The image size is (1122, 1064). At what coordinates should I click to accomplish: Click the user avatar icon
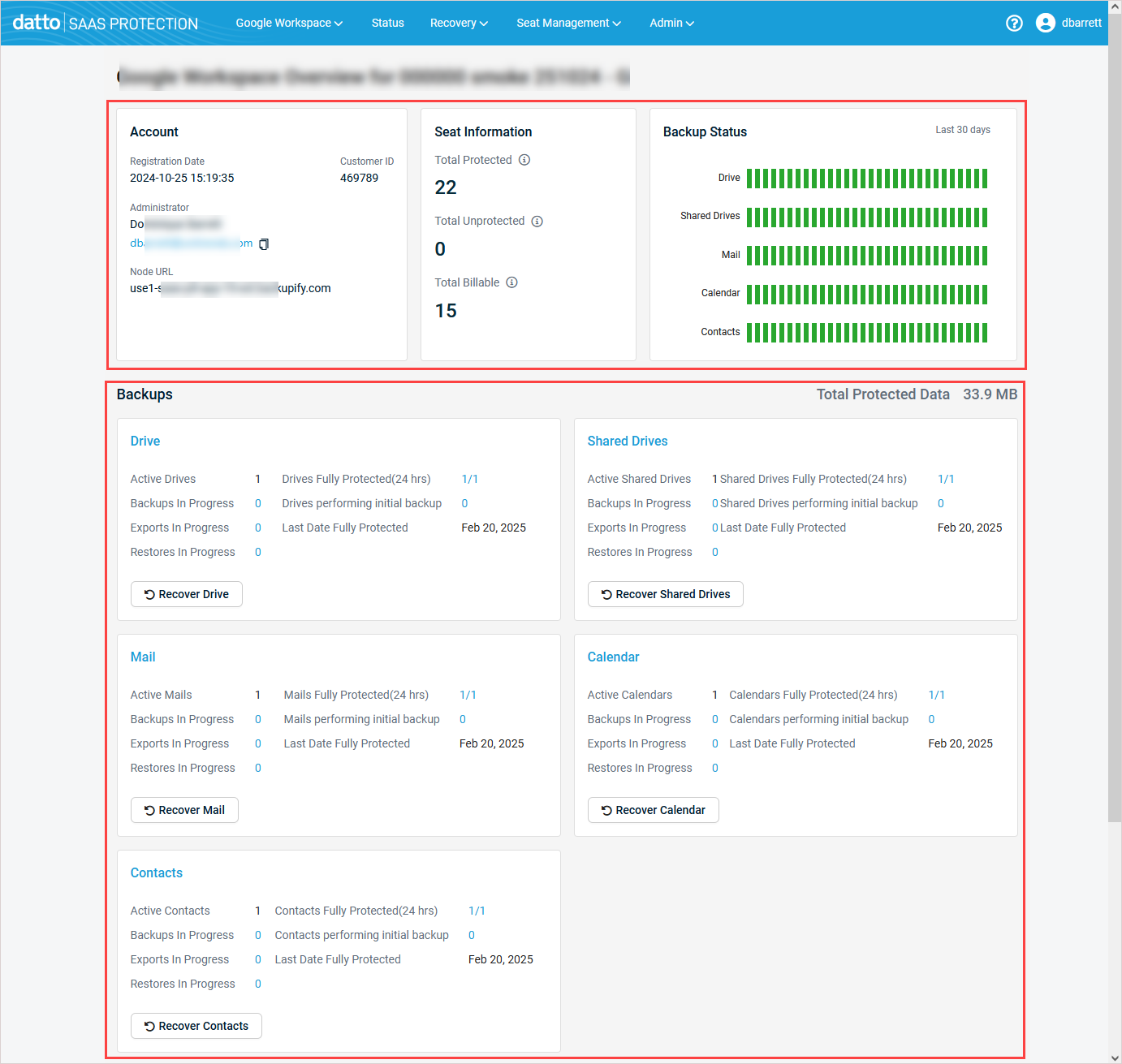(x=1046, y=23)
